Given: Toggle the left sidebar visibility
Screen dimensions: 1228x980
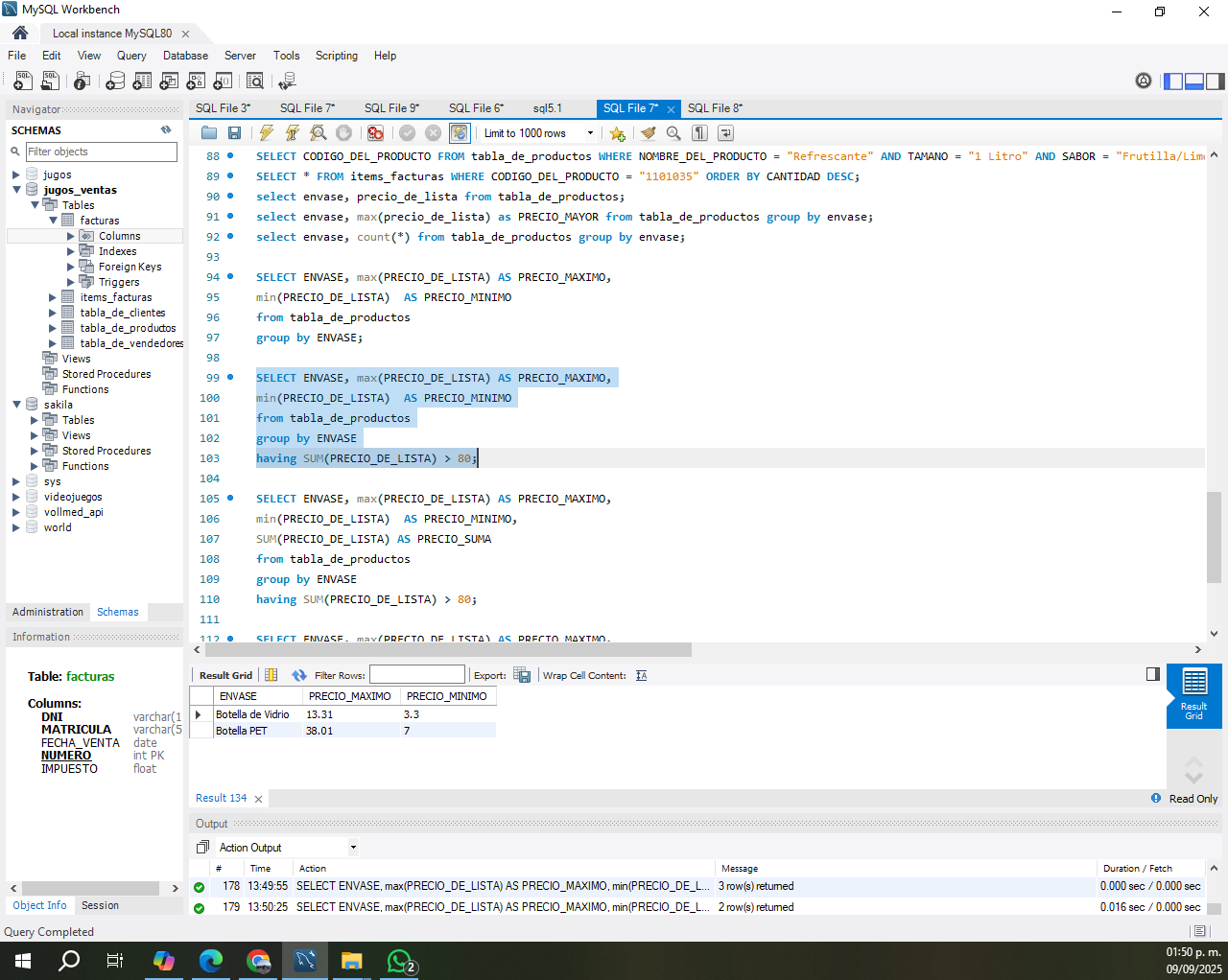Looking at the screenshot, I should (1173, 82).
